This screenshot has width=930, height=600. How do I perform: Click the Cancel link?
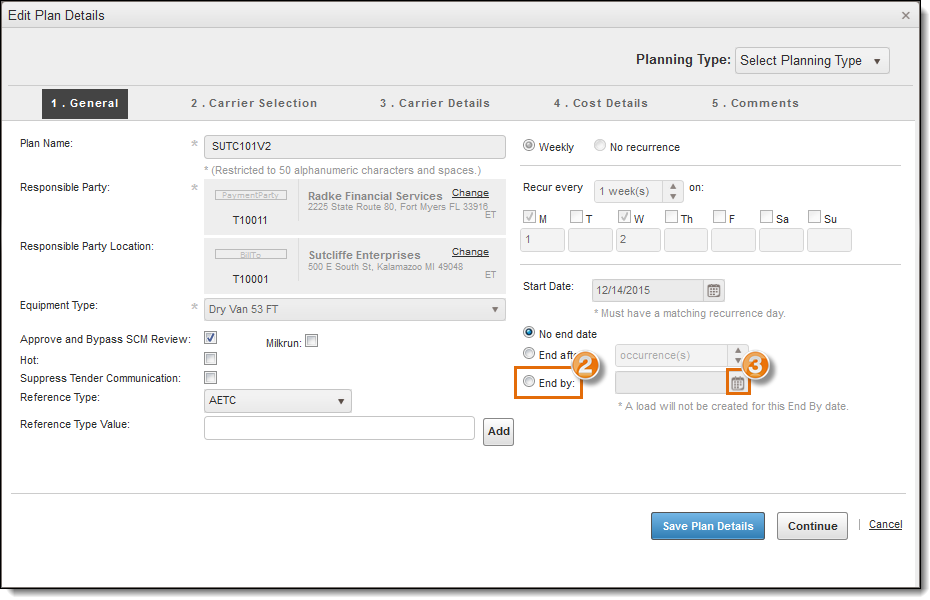tap(885, 524)
